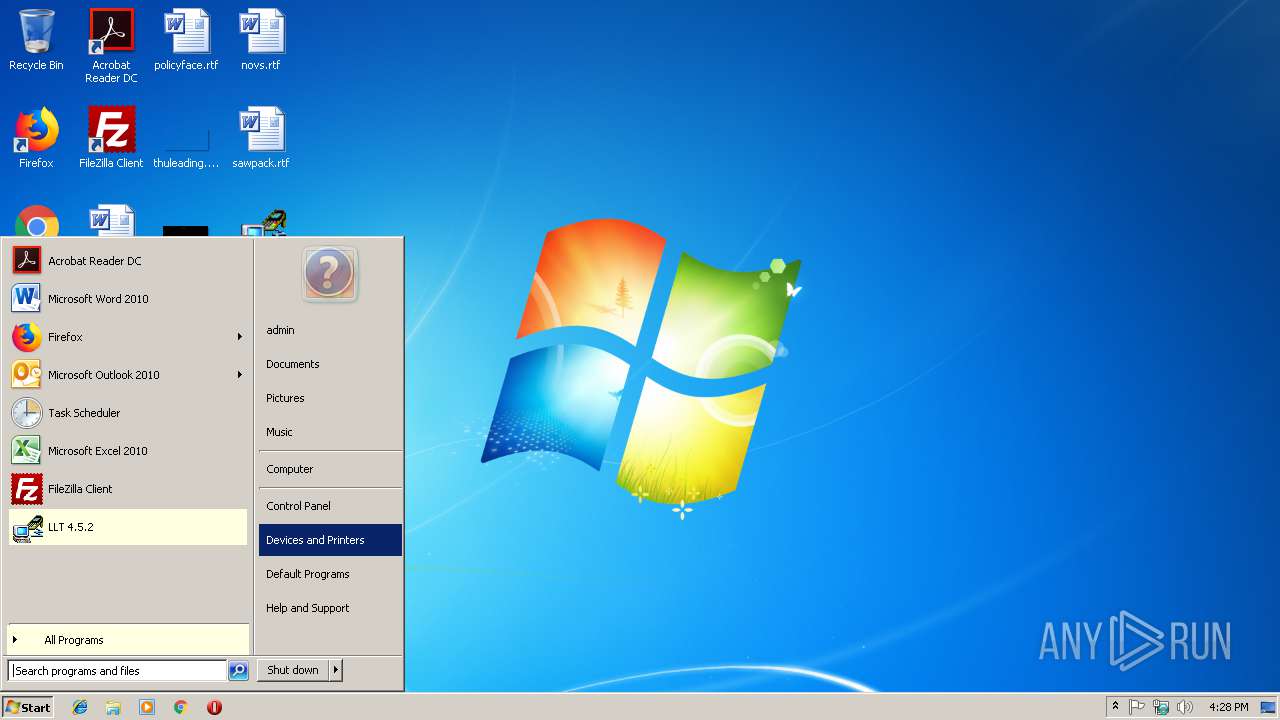Click volume speaker tray icon

click(1185, 707)
